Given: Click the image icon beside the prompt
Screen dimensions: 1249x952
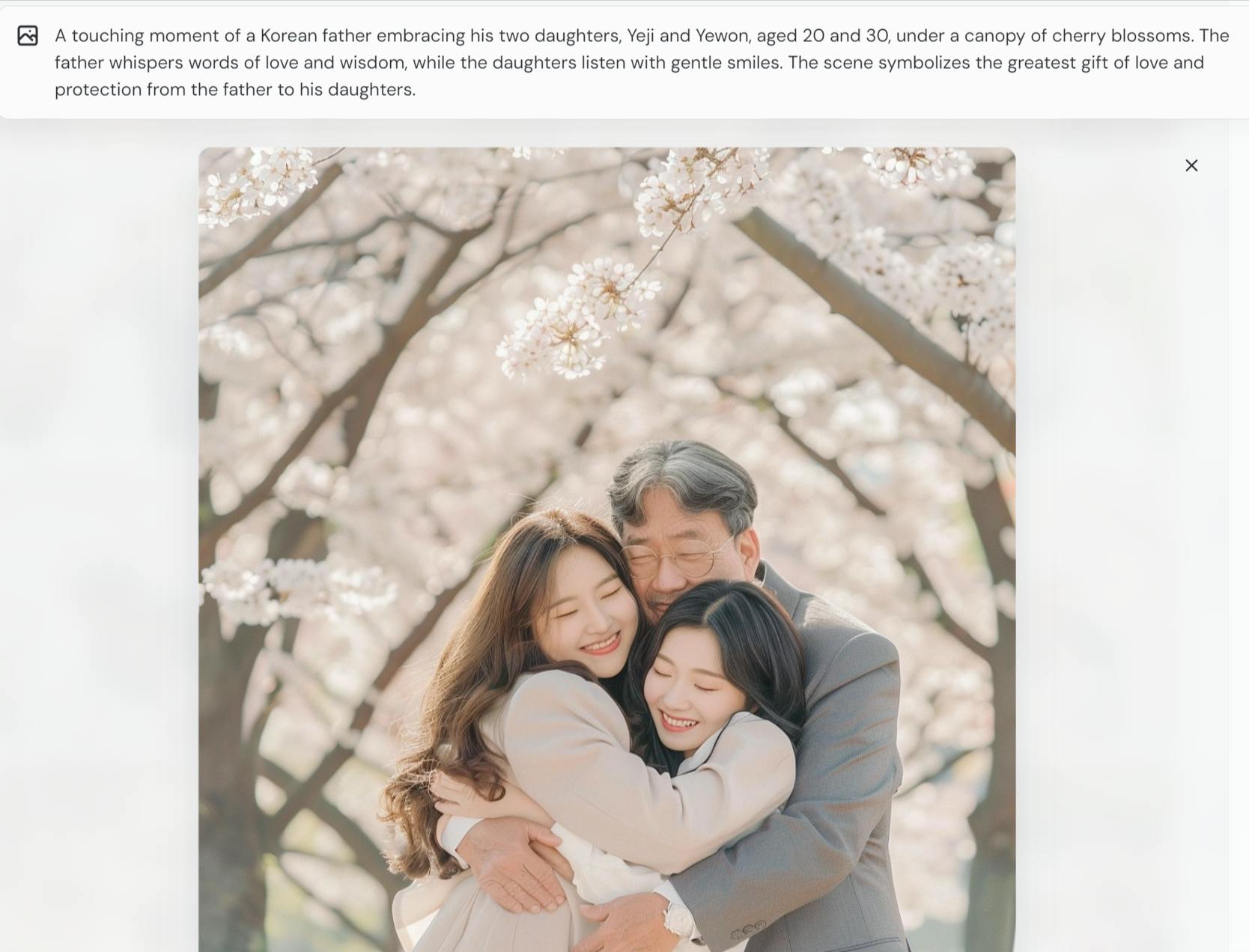Looking at the screenshot, I should [x=28, y=35].
